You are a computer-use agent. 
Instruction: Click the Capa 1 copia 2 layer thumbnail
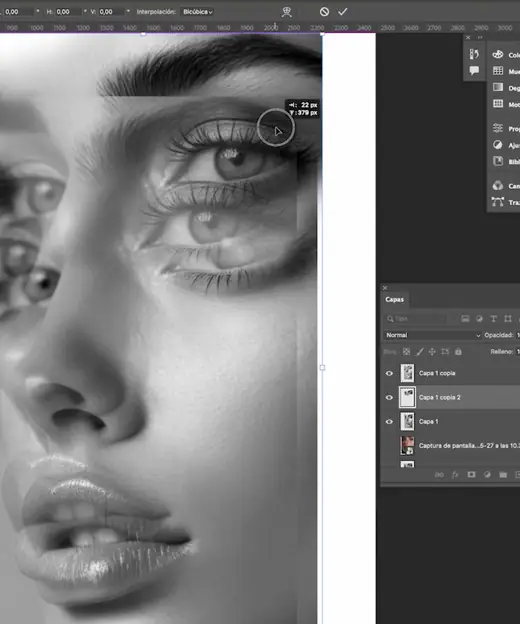(407, 397)
